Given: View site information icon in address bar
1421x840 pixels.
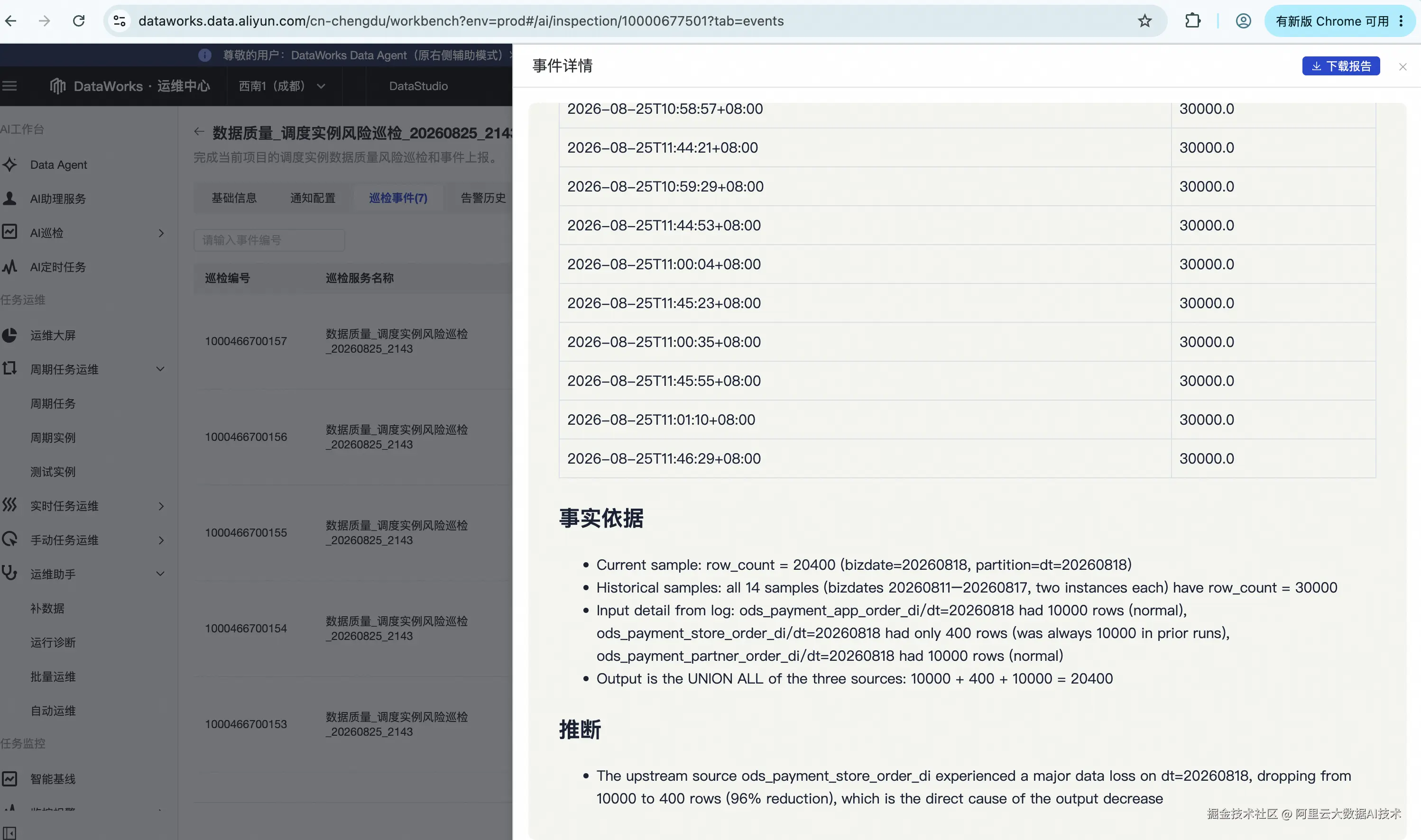Looking at the screenshot, I should 120,21.
